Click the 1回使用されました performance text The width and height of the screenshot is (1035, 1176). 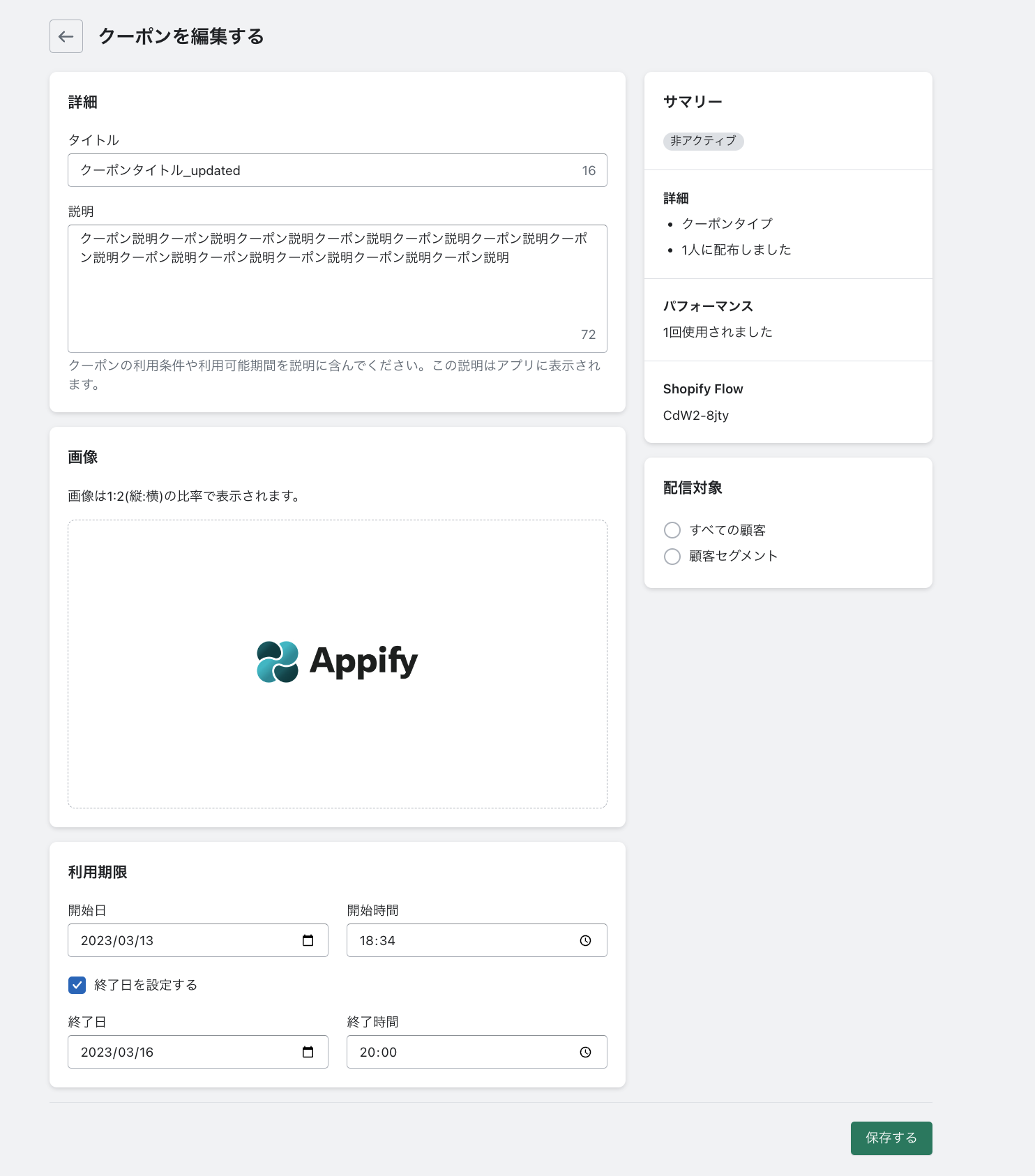pos(718,332)
